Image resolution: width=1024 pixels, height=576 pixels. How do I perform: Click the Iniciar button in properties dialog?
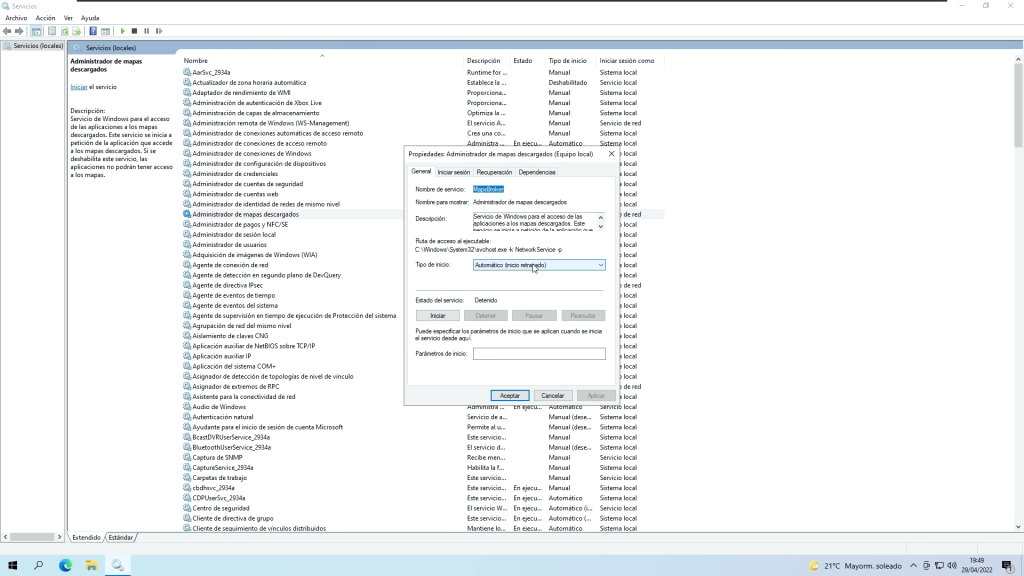coord(437,315)
